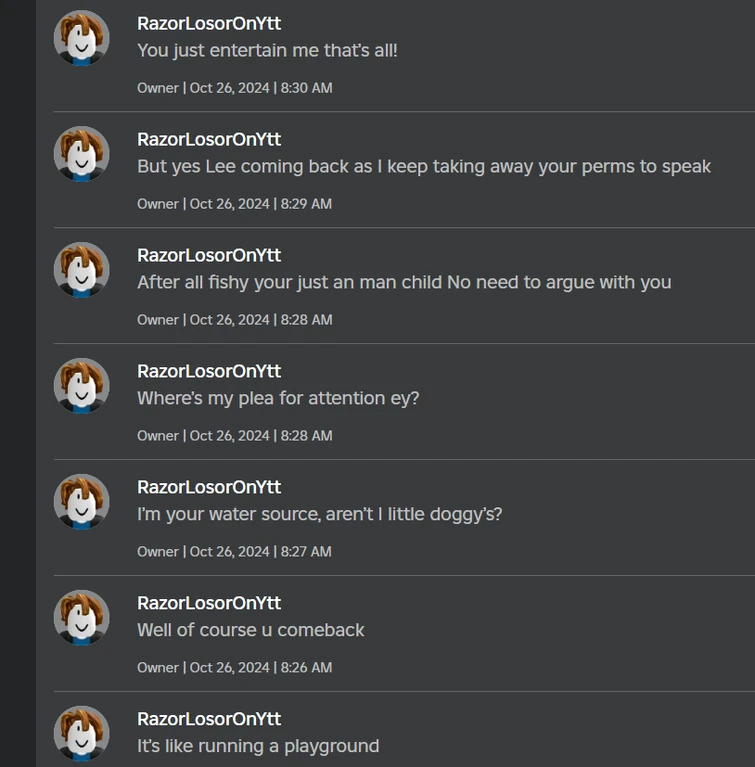Open username above "I'm your water source" post
755x767 pixels.
click(209, 487)
